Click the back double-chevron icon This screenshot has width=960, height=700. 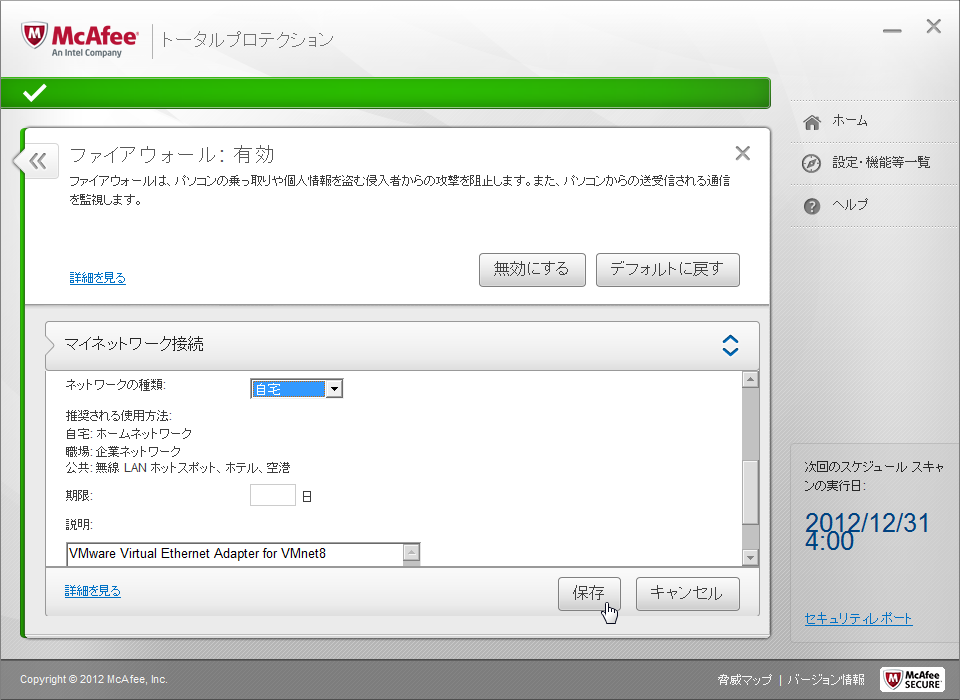(x=38, y=161)
